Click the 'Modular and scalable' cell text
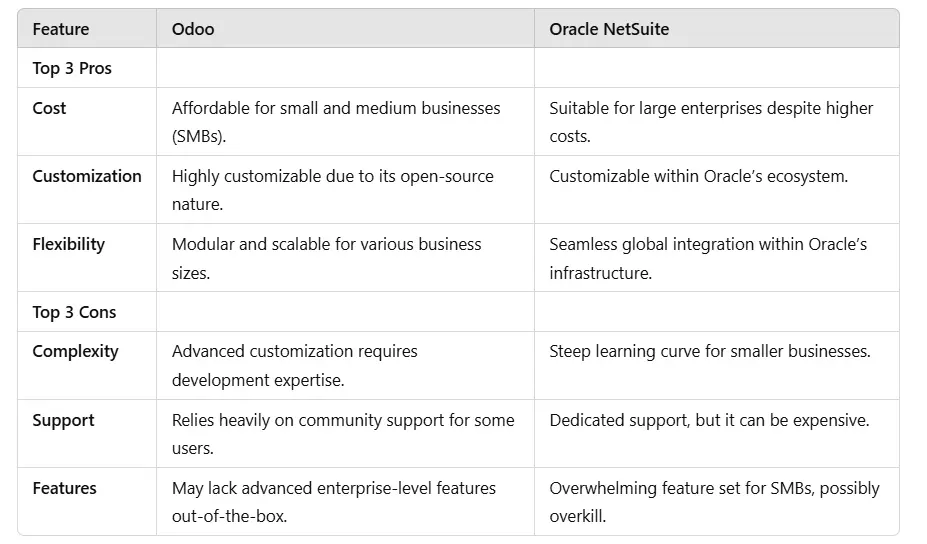This screenshot has height=544, width=927. (x=327, y=258)
